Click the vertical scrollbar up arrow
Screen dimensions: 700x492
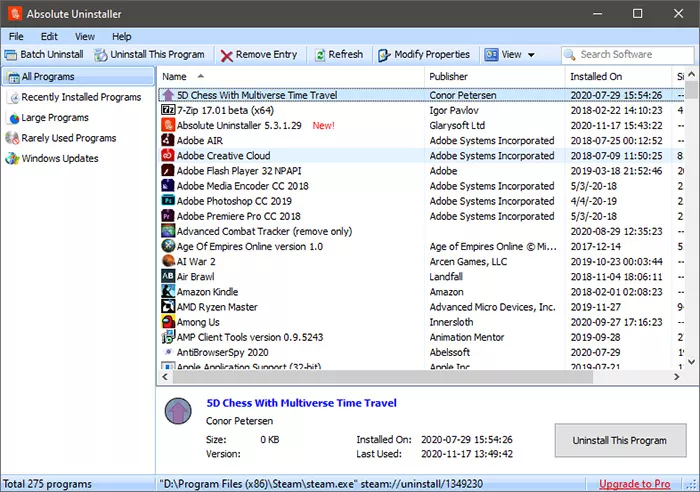point(692,74)
